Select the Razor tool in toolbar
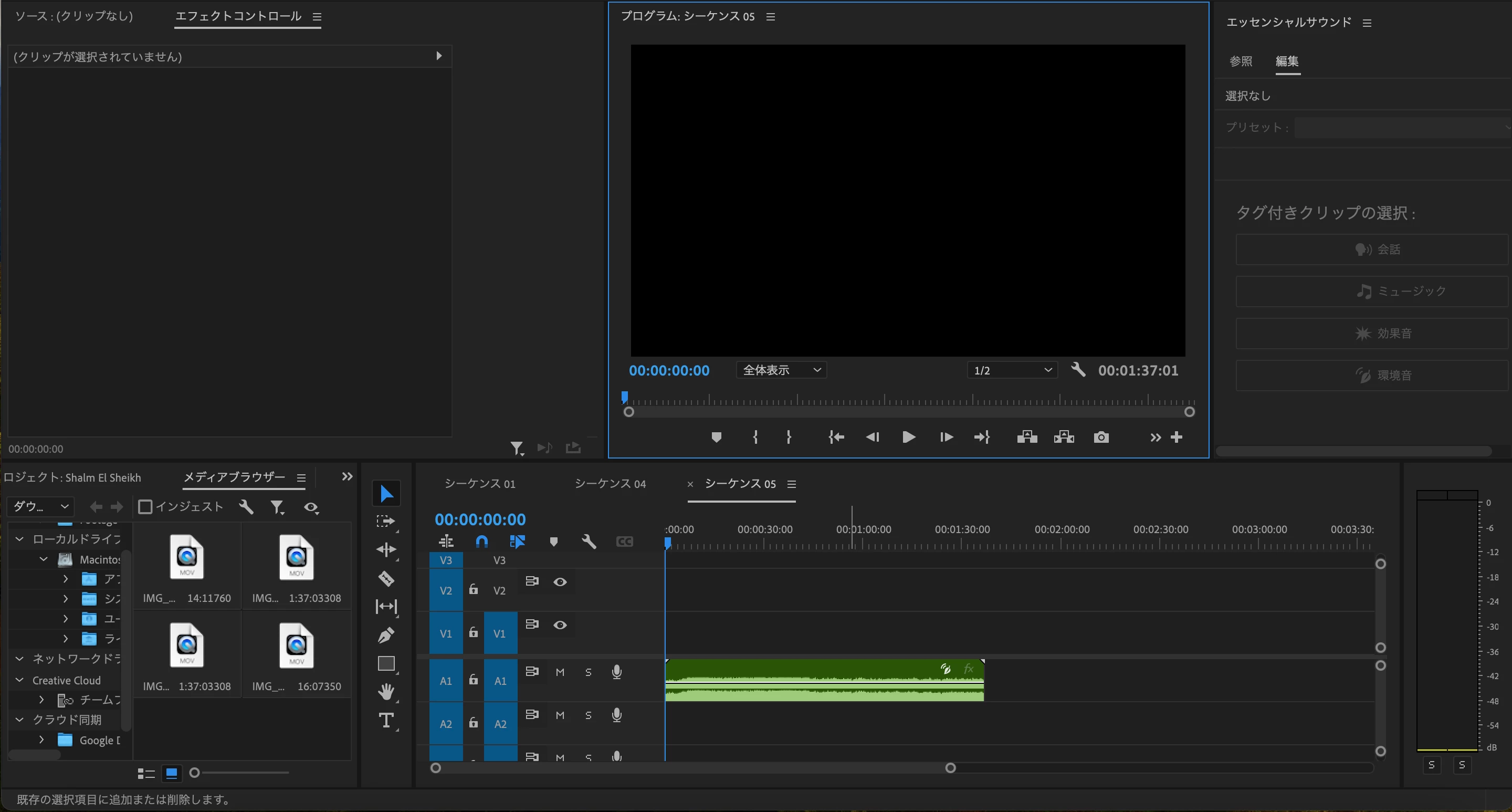The width and height of the screenshot is (1512, 812). pyautogui.click(x=386, y=578)
